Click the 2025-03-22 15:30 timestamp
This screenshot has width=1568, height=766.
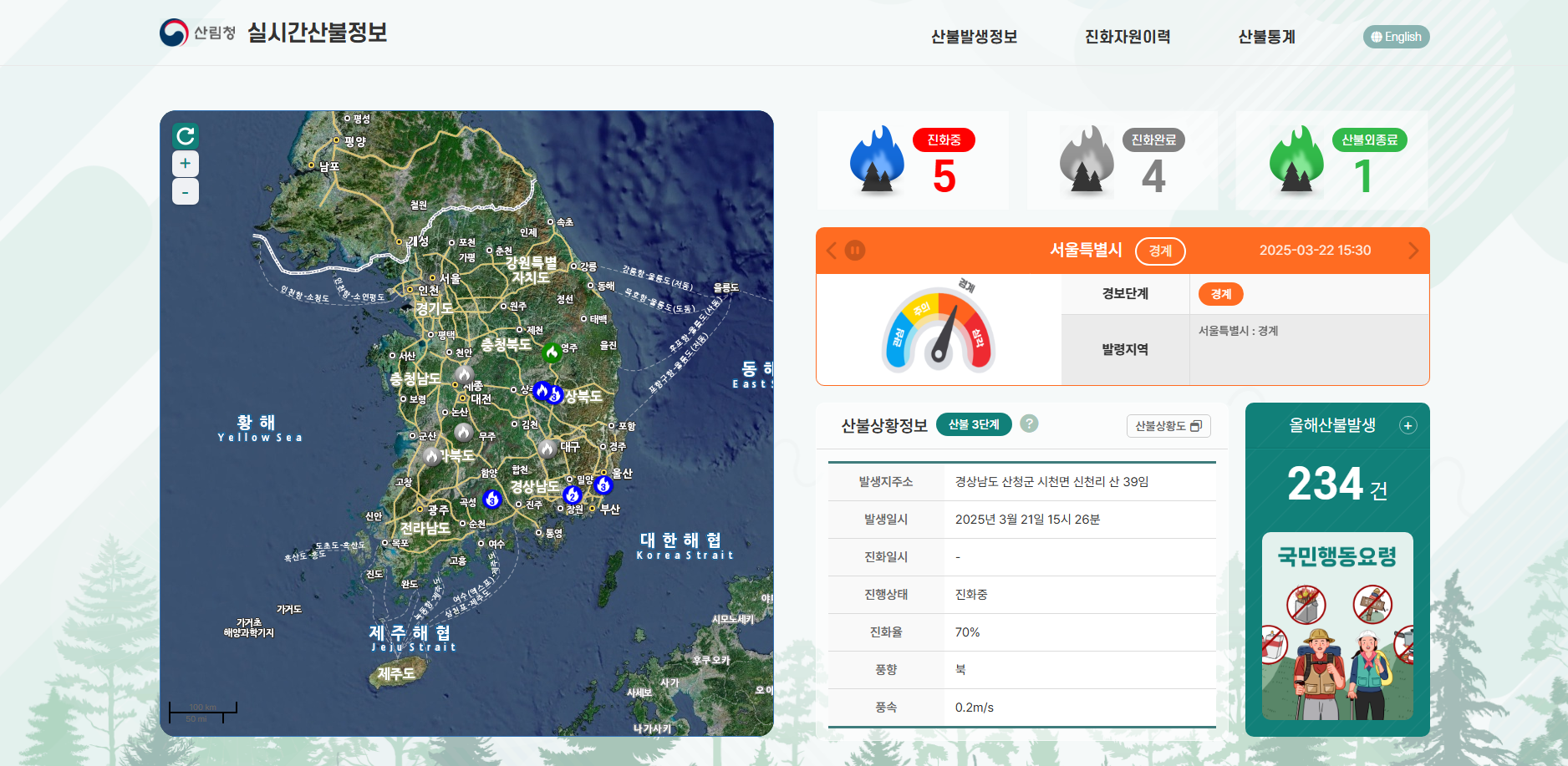coord(1315,250)
